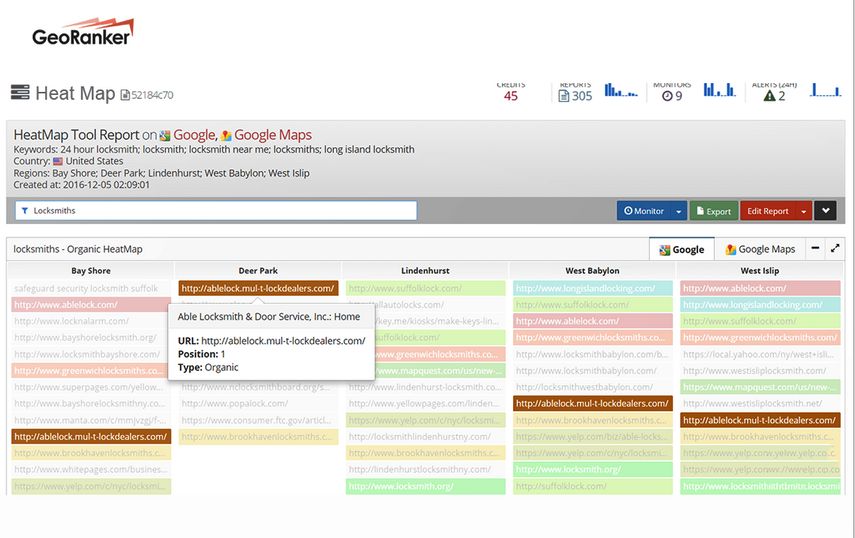Viewport: 855px width, 538px height.
Task: Open the monitors bar chart
Action: coord(719,90)
